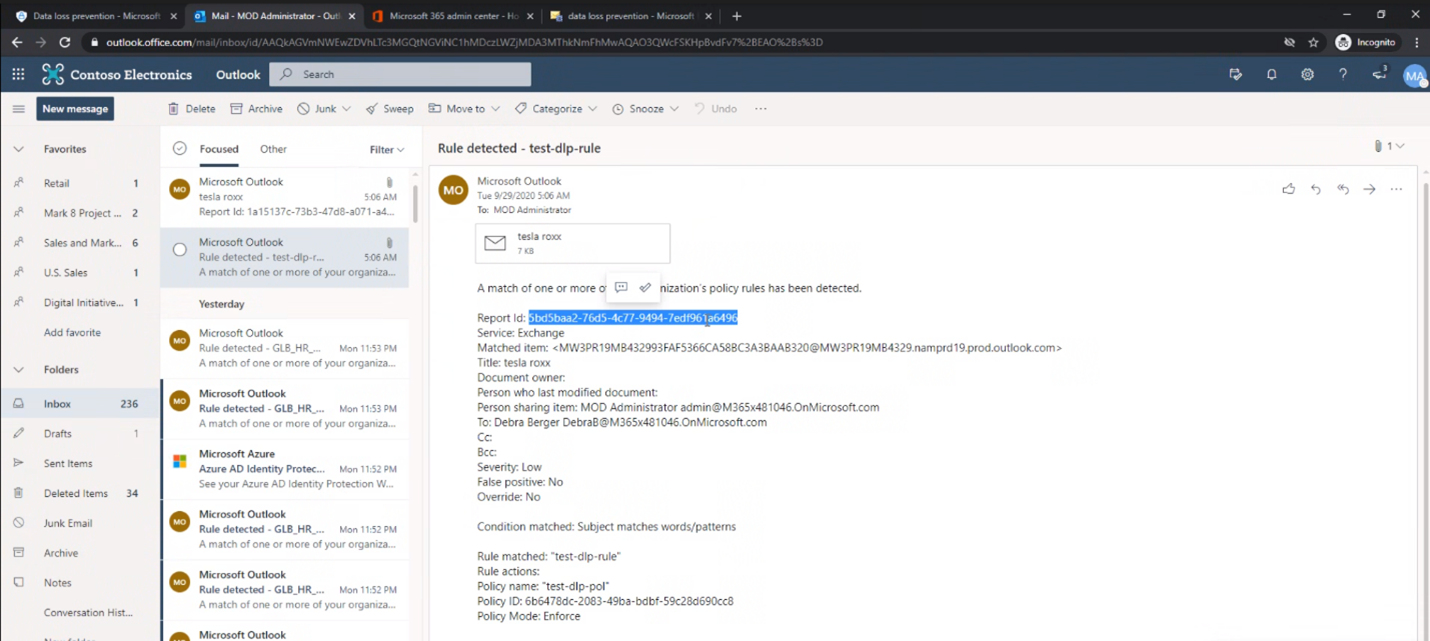Open the tesla roxx message at 5:06 AM
This screenshot has height=641, width=1430.
coord(284,197)
